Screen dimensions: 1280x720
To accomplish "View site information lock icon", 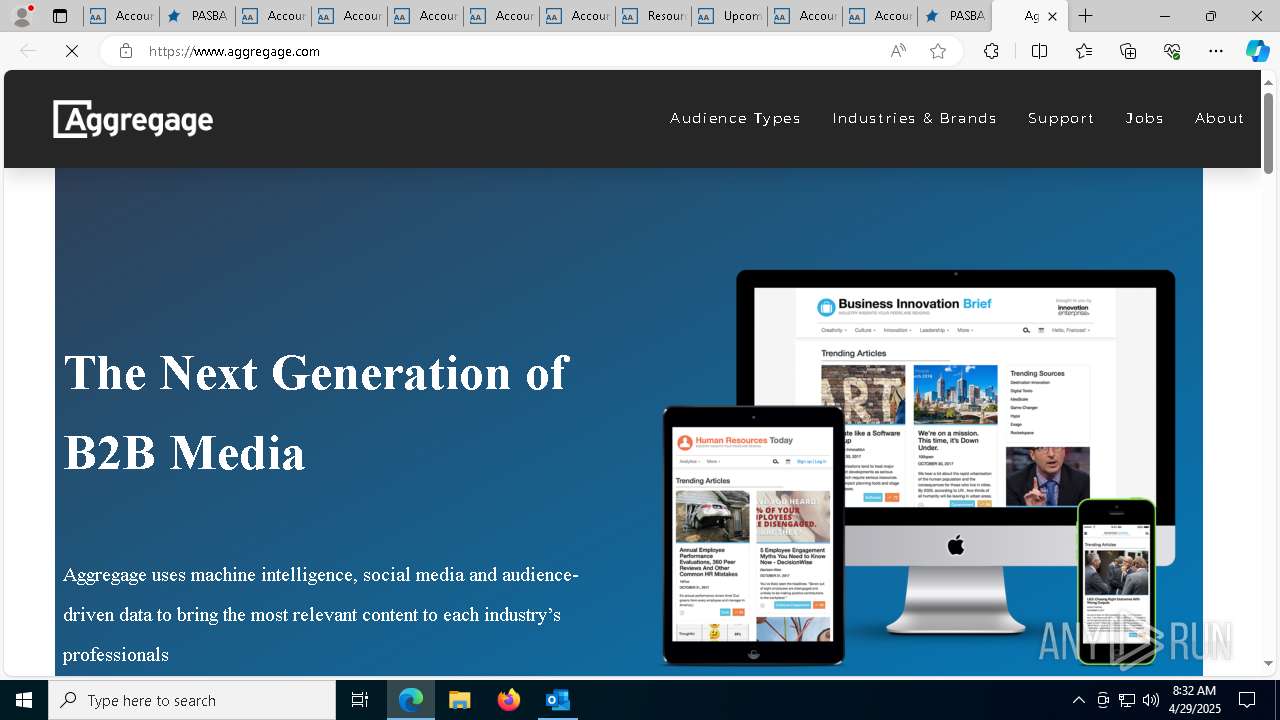I will click(x=125, y=51).
